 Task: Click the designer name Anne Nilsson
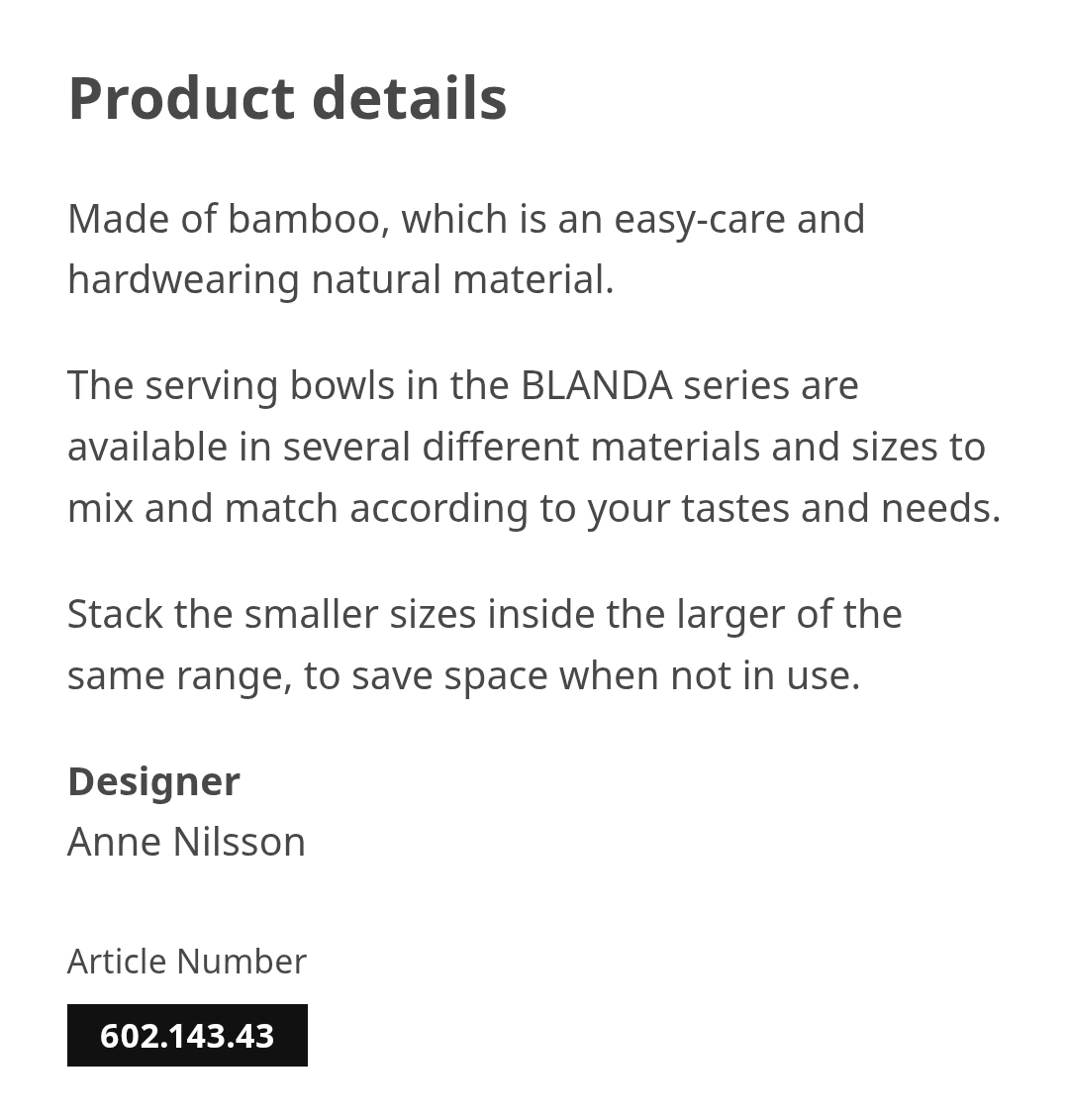(186, 842)
